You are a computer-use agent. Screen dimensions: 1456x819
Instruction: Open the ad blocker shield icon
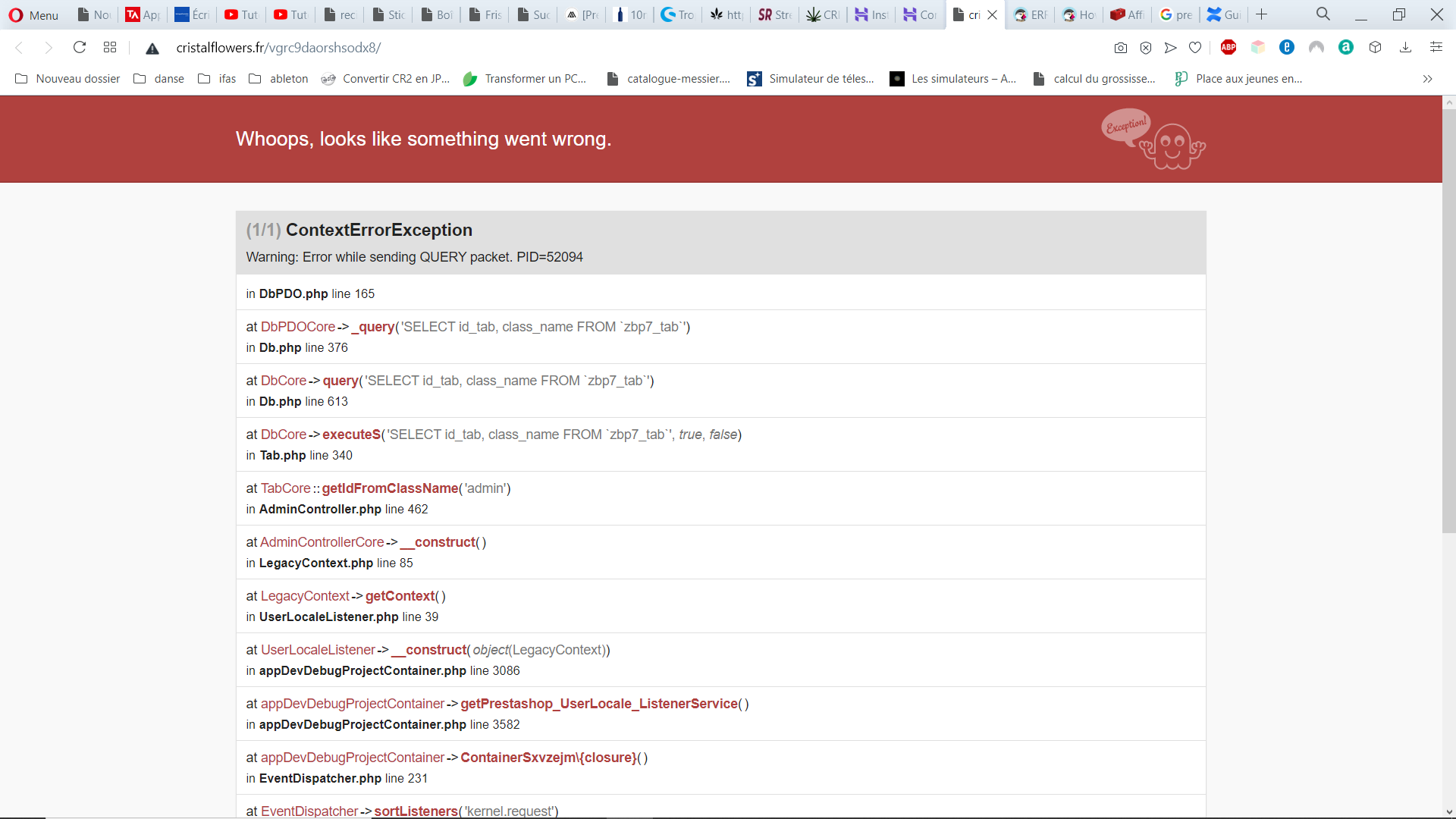(x=1146, y=48)
